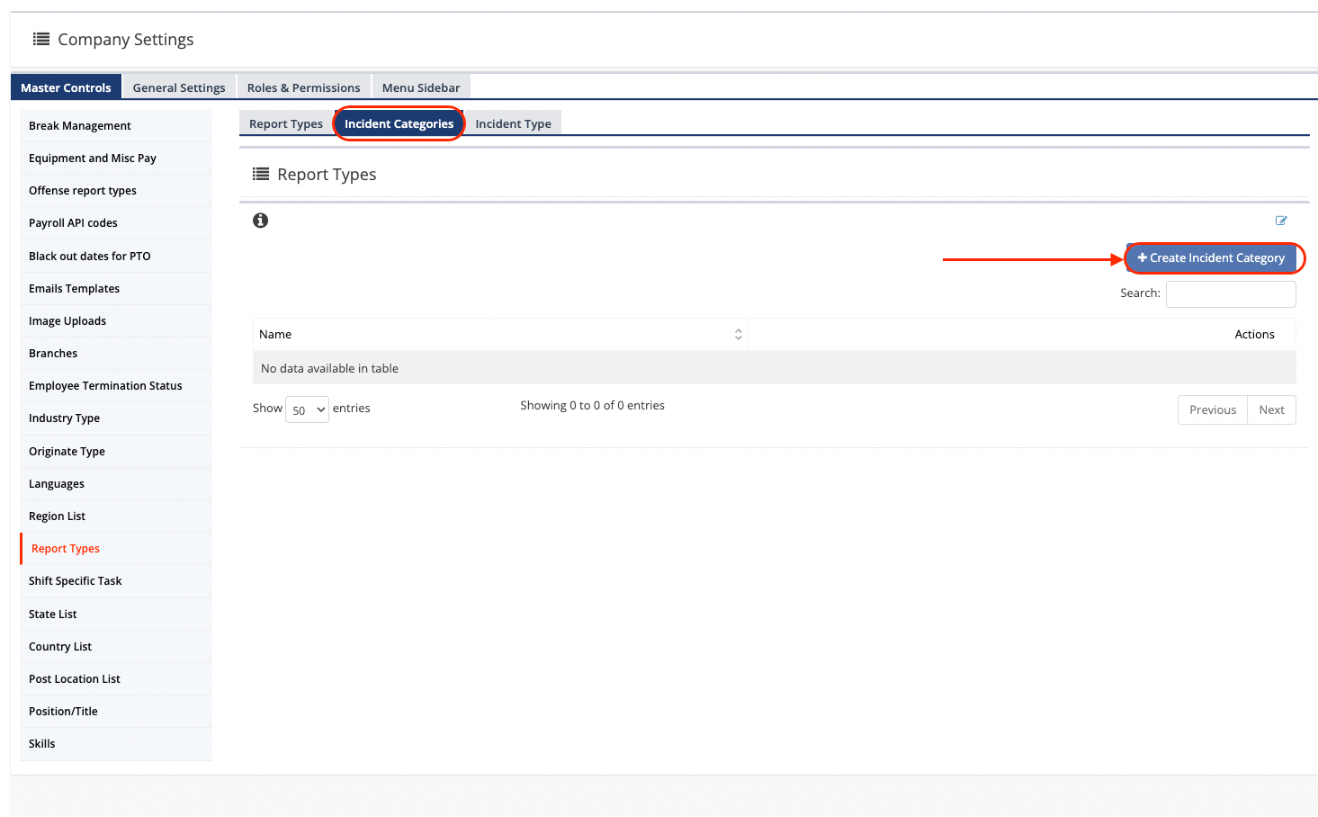Screen dimensions: 1318x817
Task: Click the Previous pagination button
Action: tap(1212, 410)
